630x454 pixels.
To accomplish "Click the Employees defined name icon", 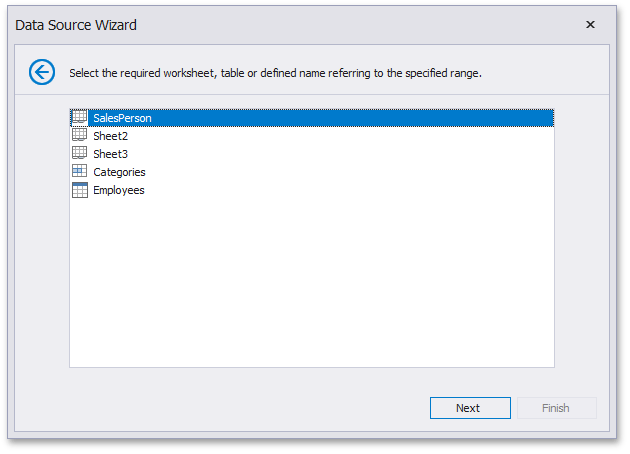I will [x=80, y=190].
